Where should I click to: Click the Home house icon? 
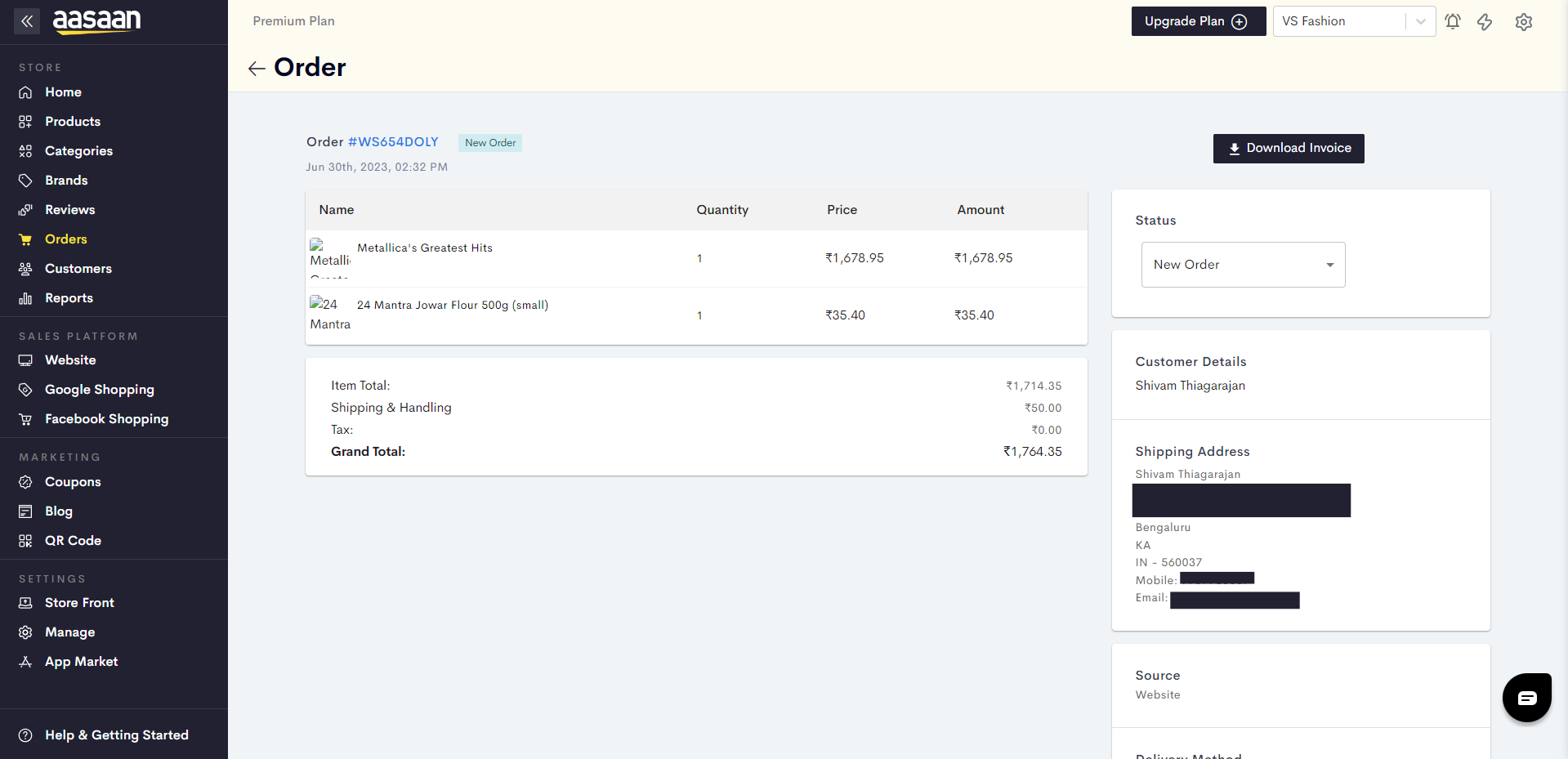pos(25,92)
